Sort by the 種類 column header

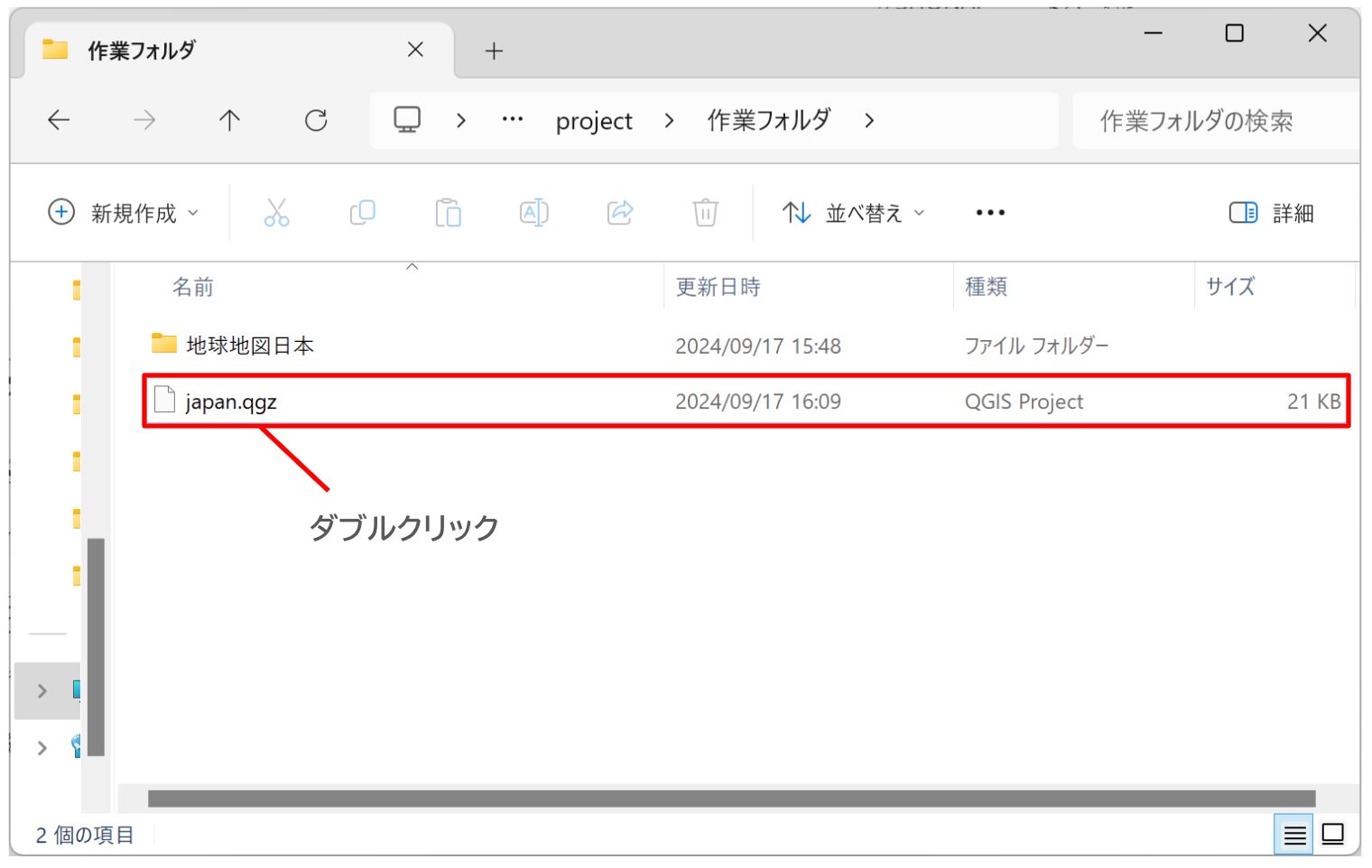click(986, 287)
